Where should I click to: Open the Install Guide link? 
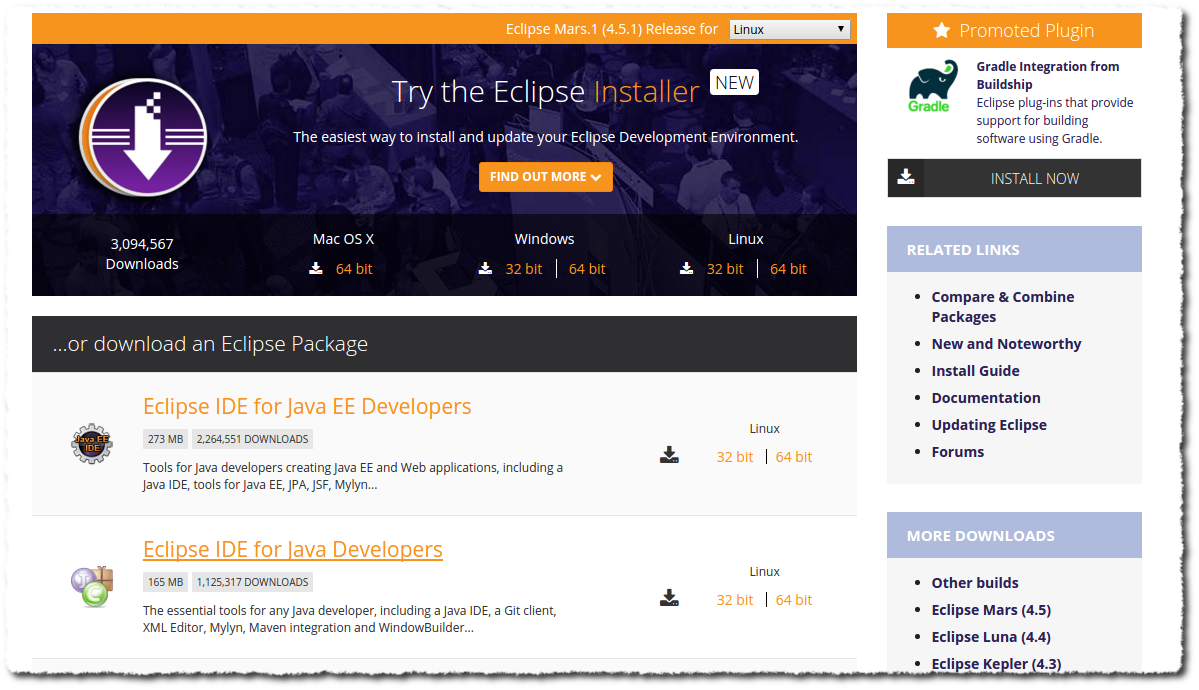975,371
